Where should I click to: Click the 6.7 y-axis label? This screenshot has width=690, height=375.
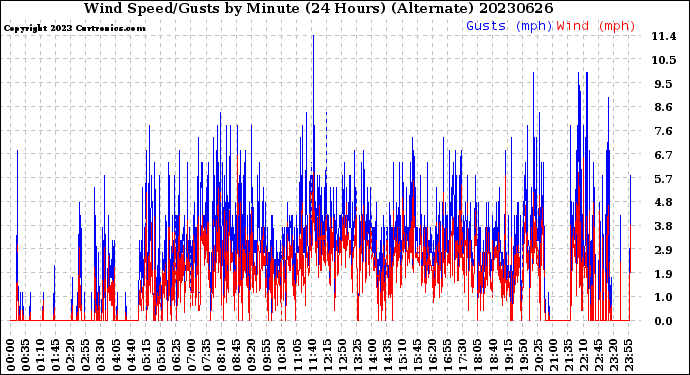click(664, 155)
